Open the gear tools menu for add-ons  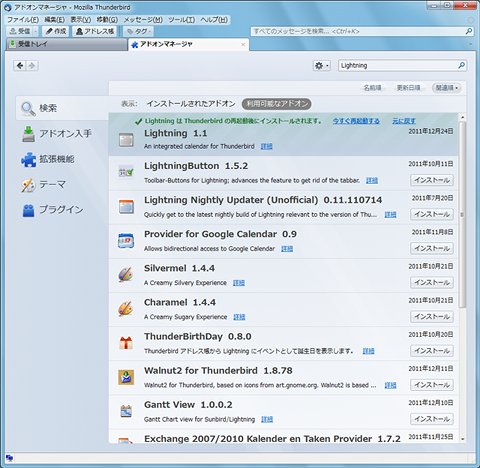321,66
